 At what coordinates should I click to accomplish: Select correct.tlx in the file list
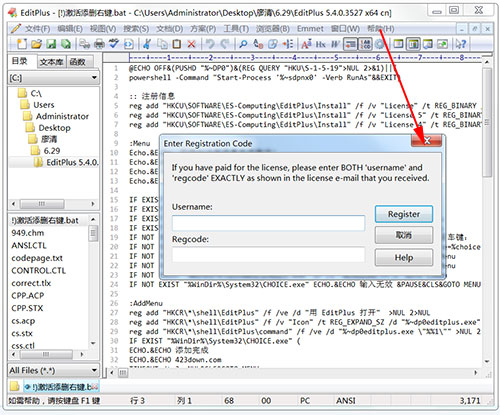point(31,283)
